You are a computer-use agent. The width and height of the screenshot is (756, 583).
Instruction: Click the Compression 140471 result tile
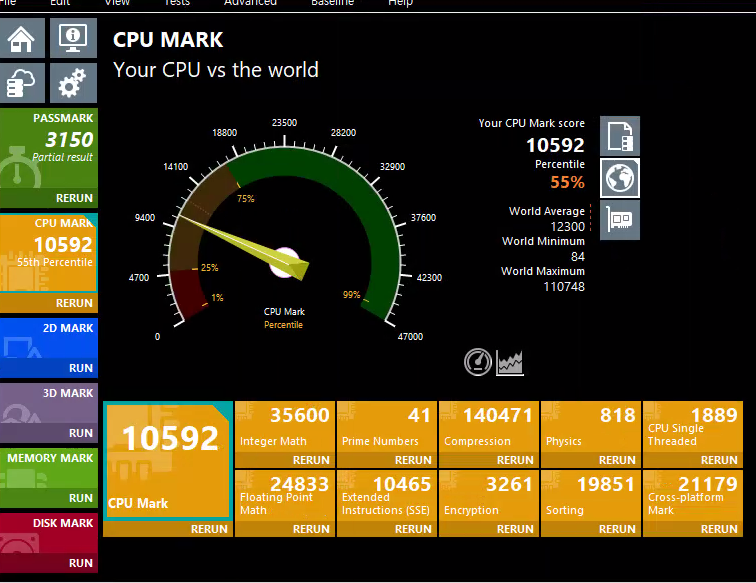(489, 427)
